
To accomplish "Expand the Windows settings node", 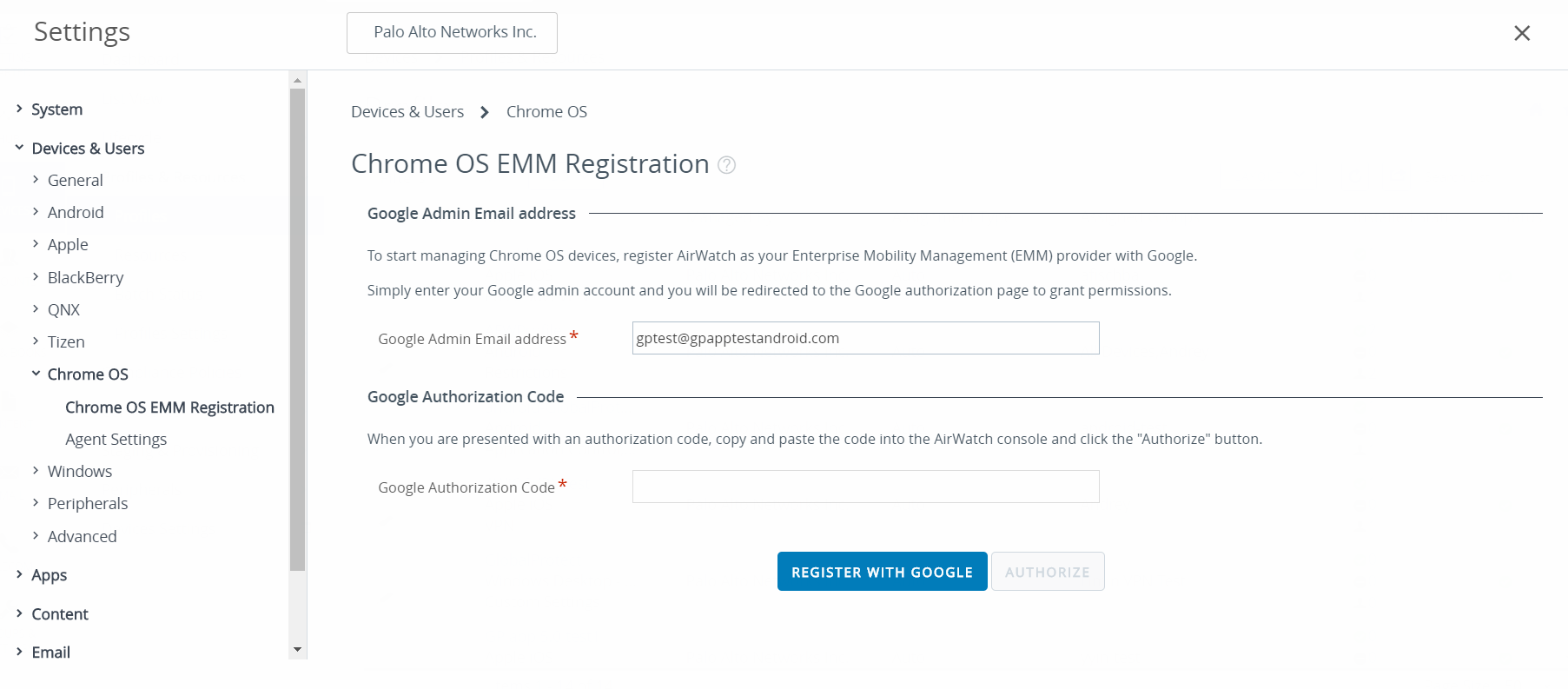I will tap(36, 471).
